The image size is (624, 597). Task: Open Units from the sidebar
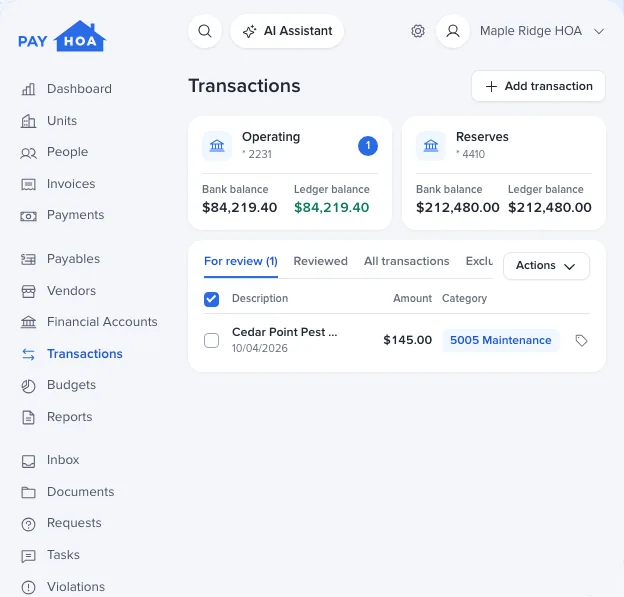click(x=62, y=121)
